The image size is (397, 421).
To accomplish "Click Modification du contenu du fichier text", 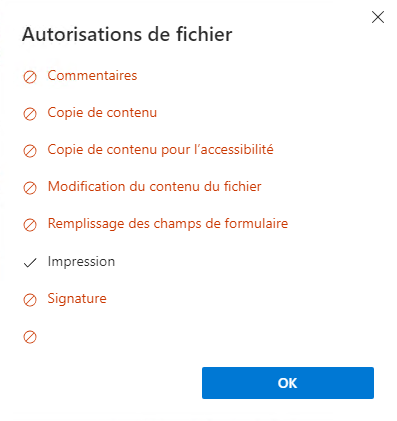I will (x=155, y=186).
